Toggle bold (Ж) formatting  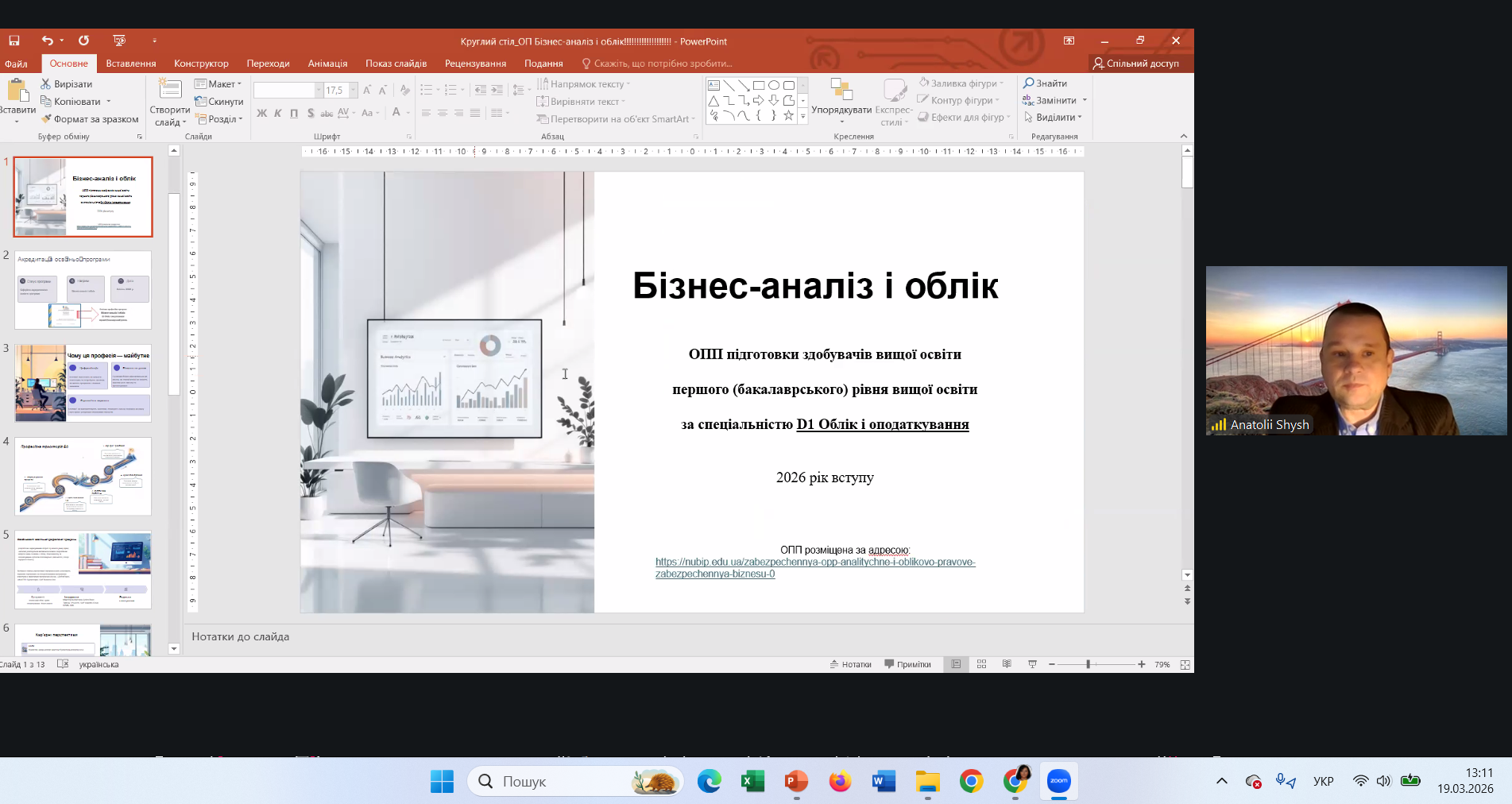(261, 114)
